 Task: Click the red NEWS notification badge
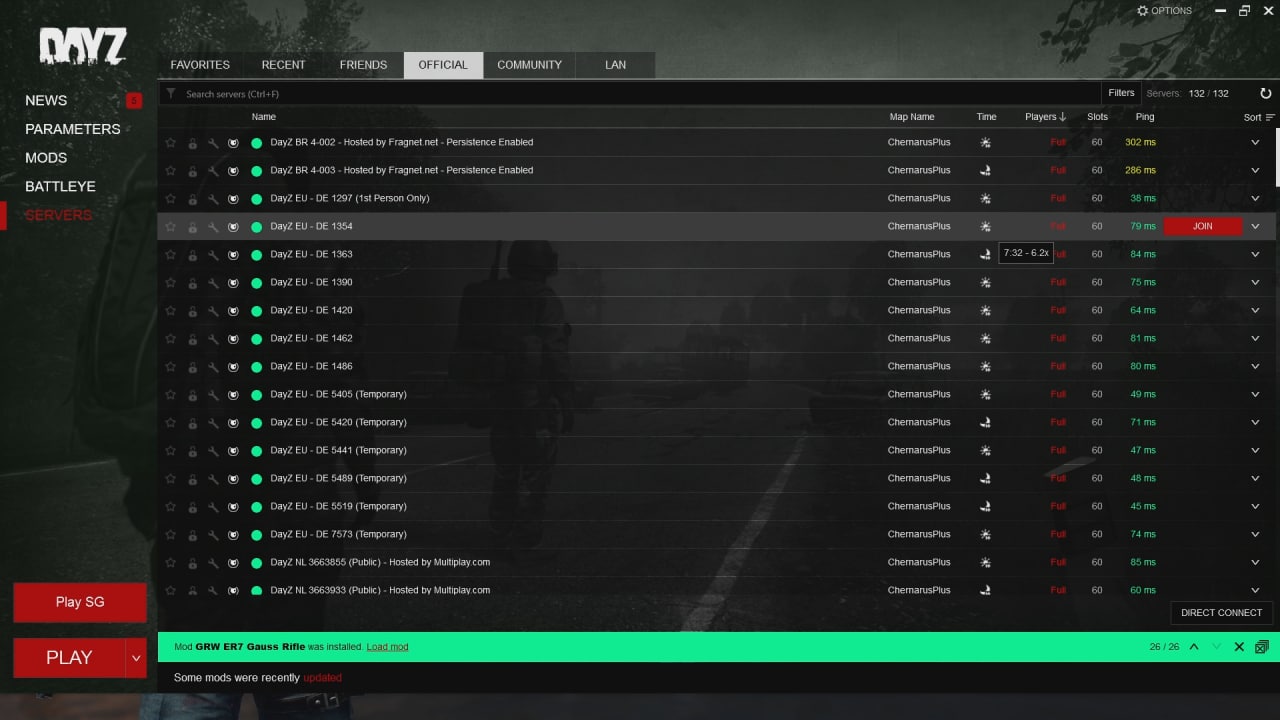[134, 100]
